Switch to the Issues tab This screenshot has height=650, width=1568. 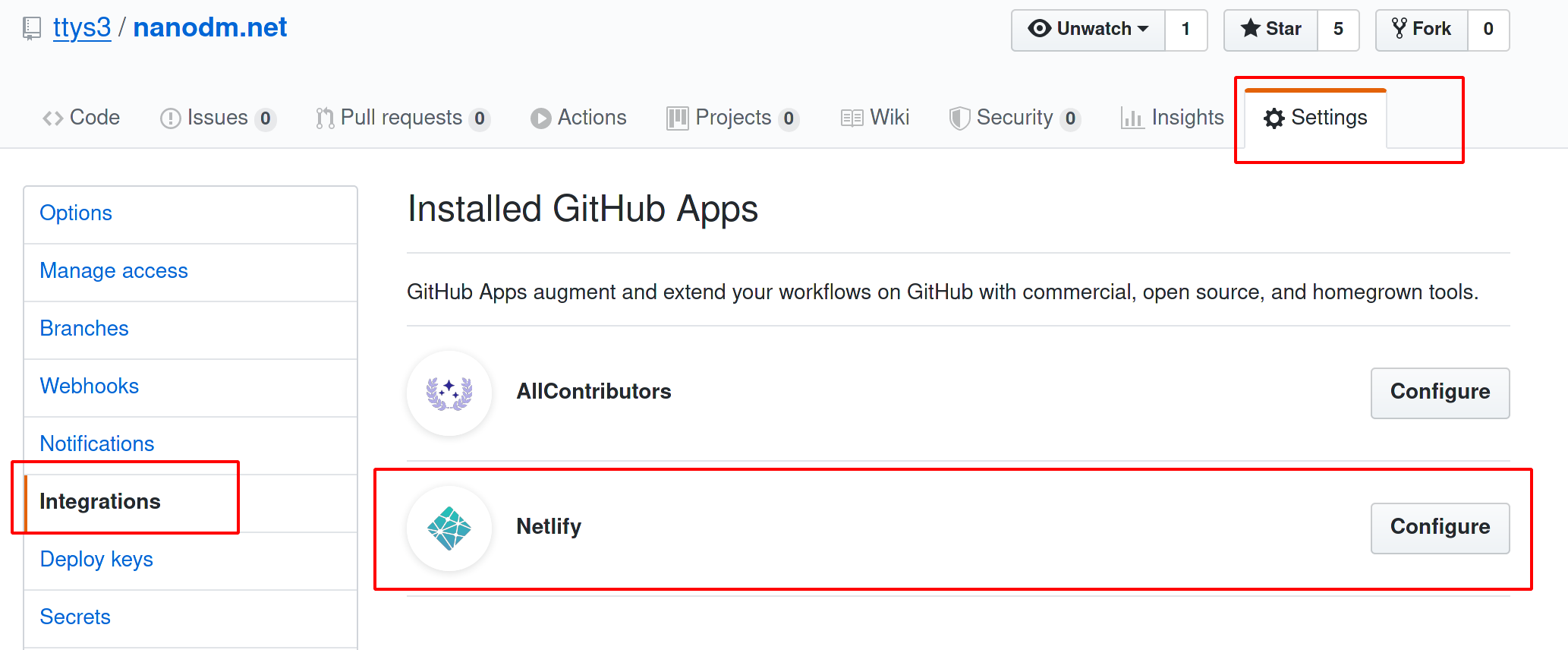[x=218, y=118]
